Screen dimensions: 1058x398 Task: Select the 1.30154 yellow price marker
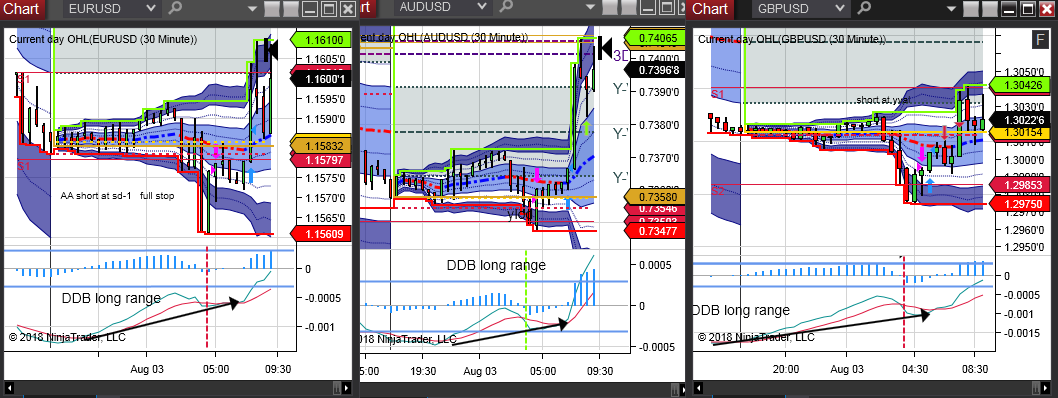pyautogui.click(x=1020, y=134)
